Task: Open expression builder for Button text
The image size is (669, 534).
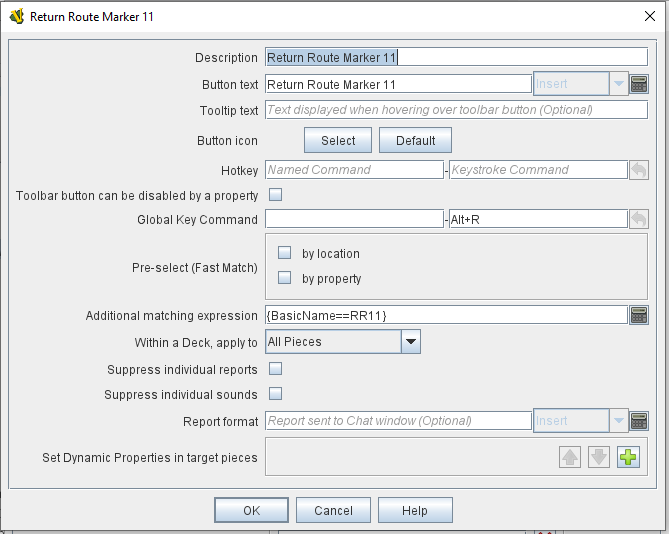Action: pyautogui.click(x=639, y=84)
